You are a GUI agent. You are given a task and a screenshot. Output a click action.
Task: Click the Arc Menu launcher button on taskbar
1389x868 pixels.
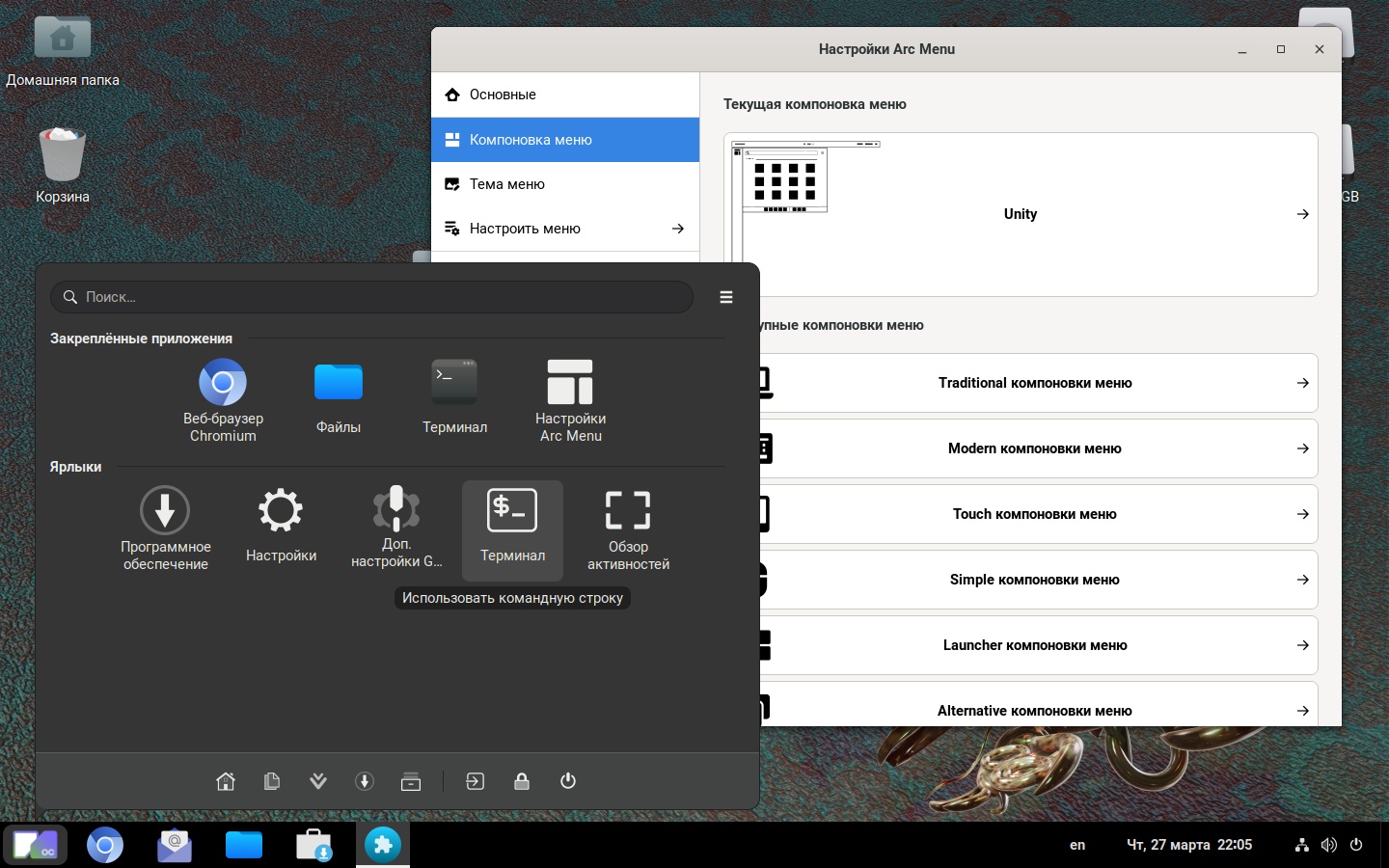pos(36,846)
